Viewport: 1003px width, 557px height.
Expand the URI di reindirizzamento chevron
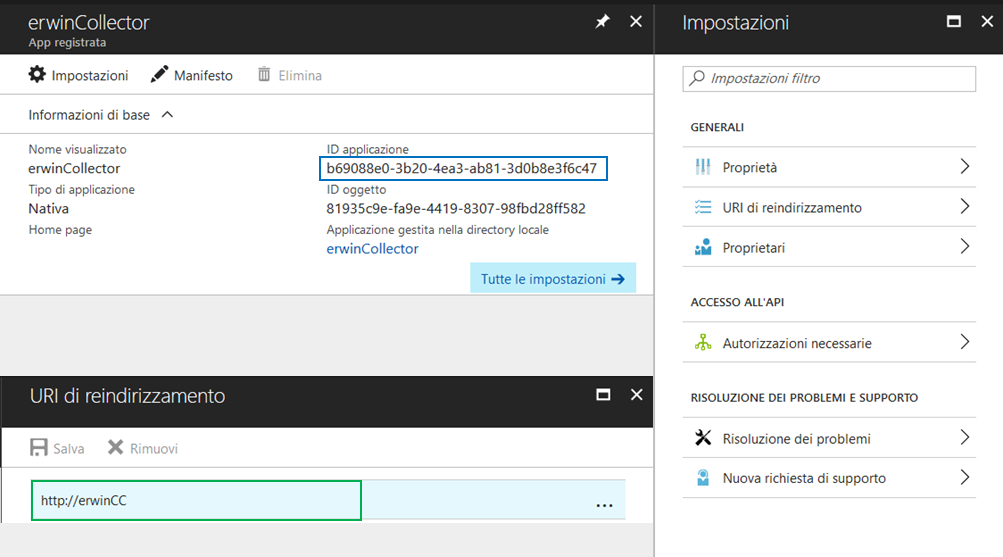(x=964, y=207)
